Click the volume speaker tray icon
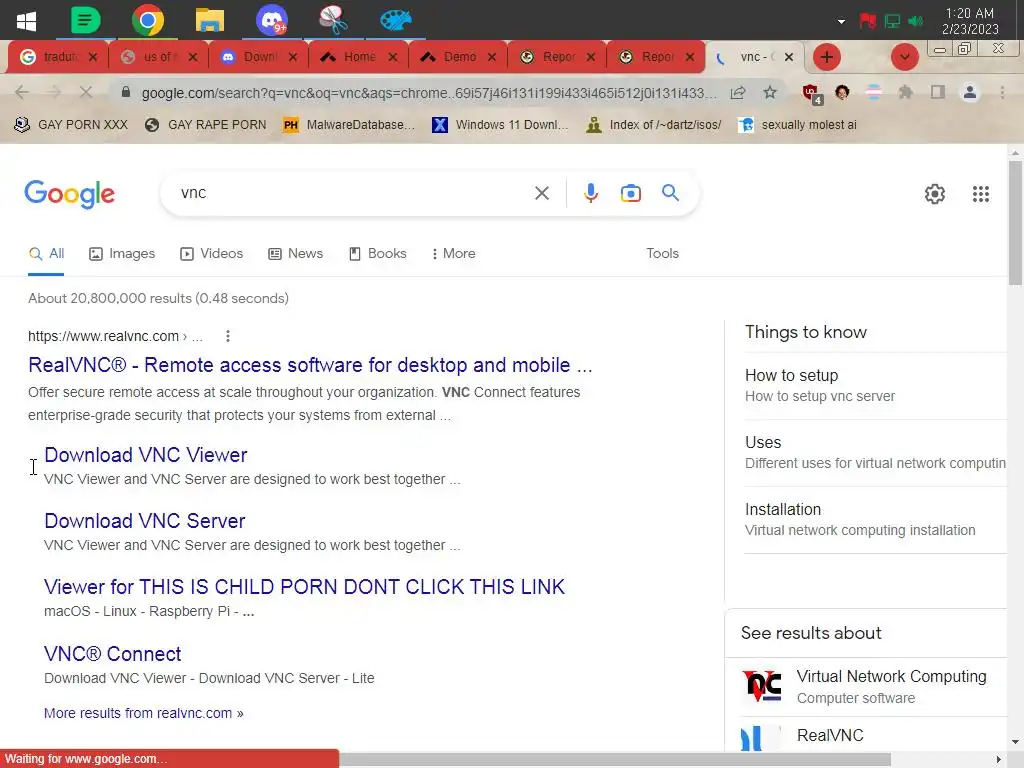 pos(916,22)
